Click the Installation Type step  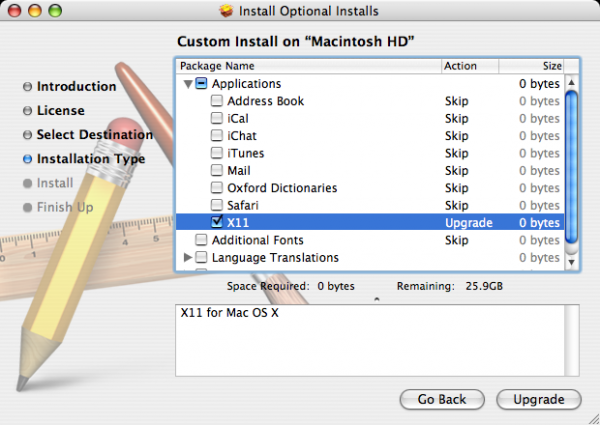point(91,159)
